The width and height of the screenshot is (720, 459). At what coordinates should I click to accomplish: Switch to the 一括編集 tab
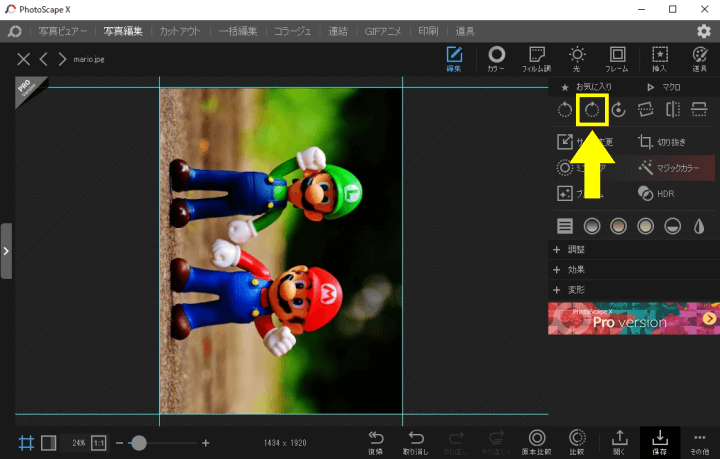(x=238, y=31)
